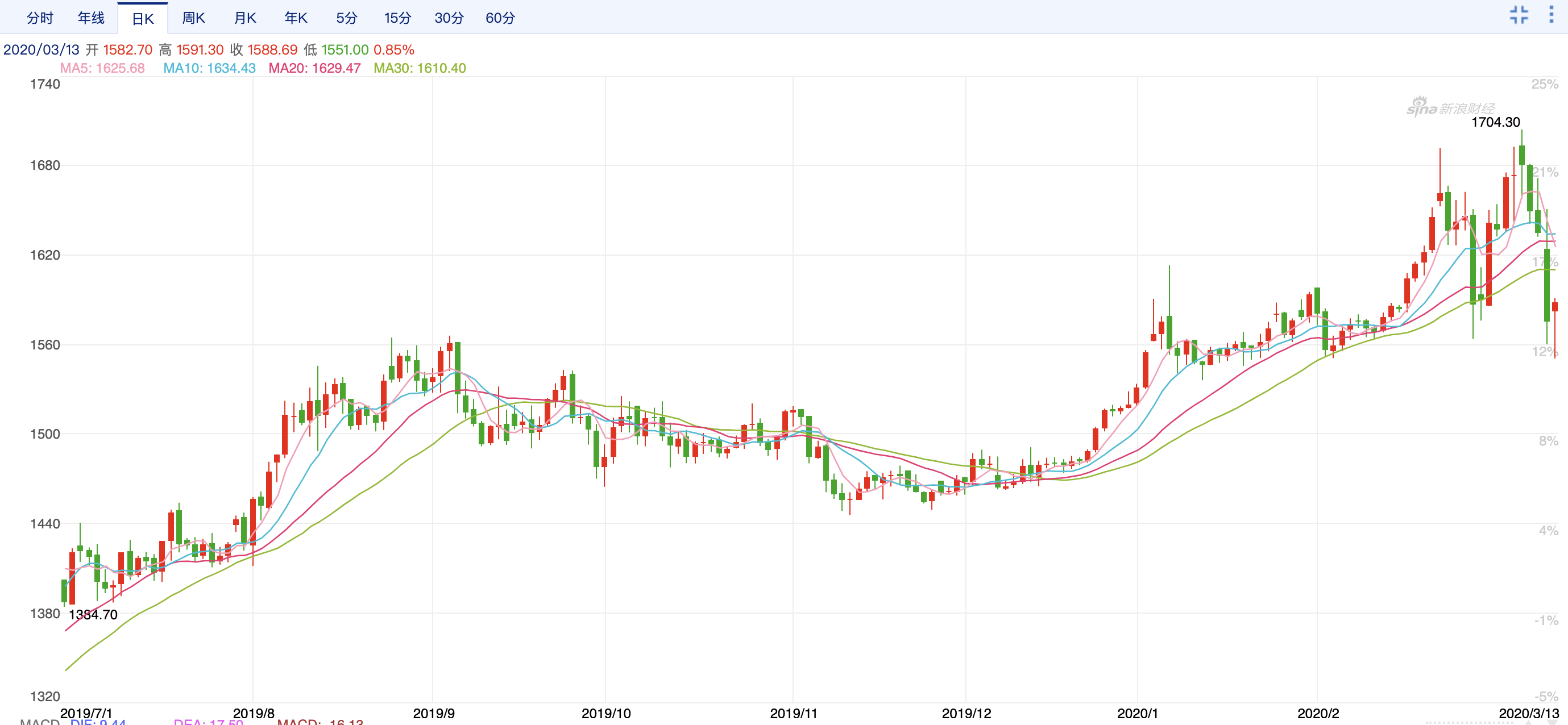Screen dimensions: 1568x725
Task: Click the 1320 price axis label
Action: pos(45,697)
